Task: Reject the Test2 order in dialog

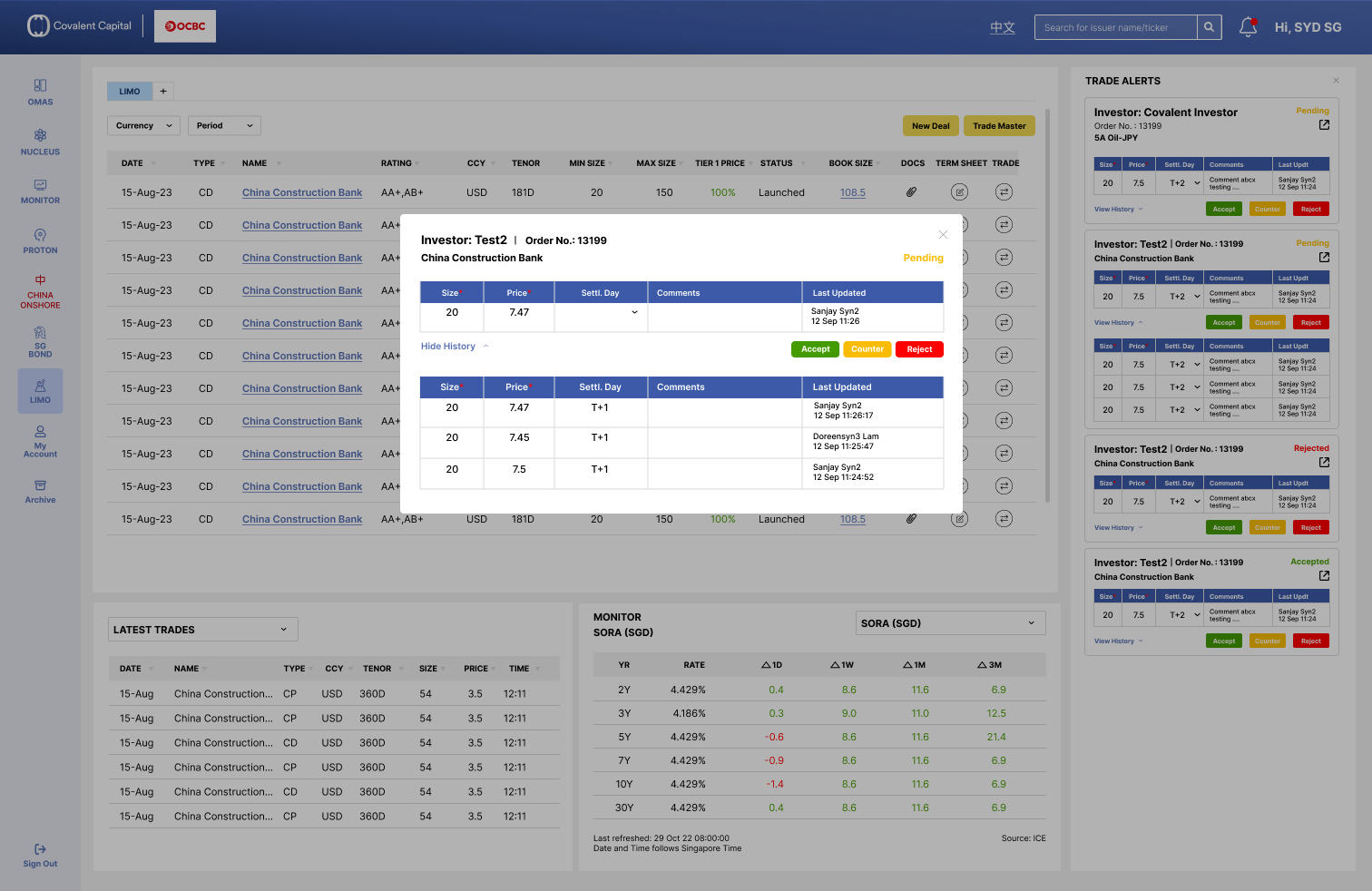Action: [x=919, y=349]
